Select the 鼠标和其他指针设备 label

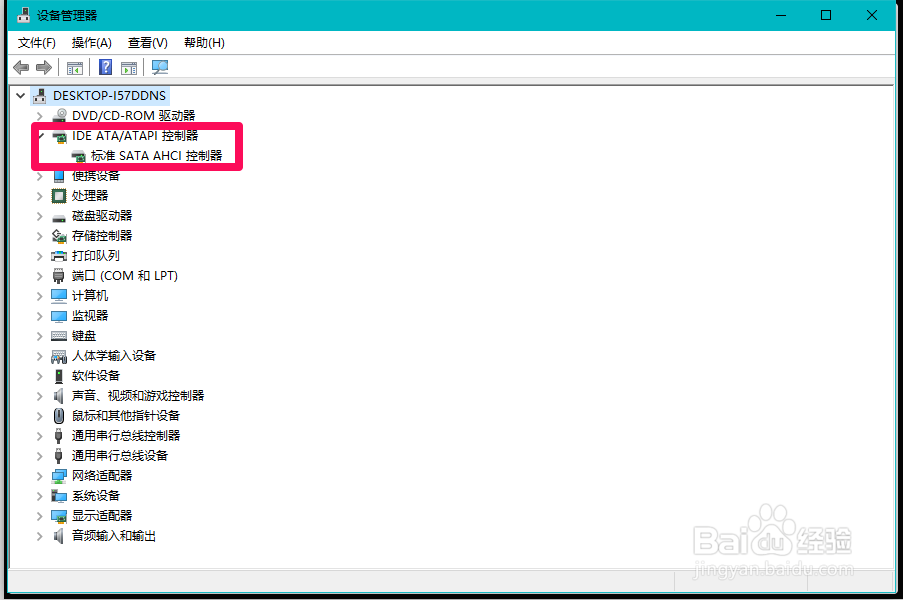click(x=126, y=416)
